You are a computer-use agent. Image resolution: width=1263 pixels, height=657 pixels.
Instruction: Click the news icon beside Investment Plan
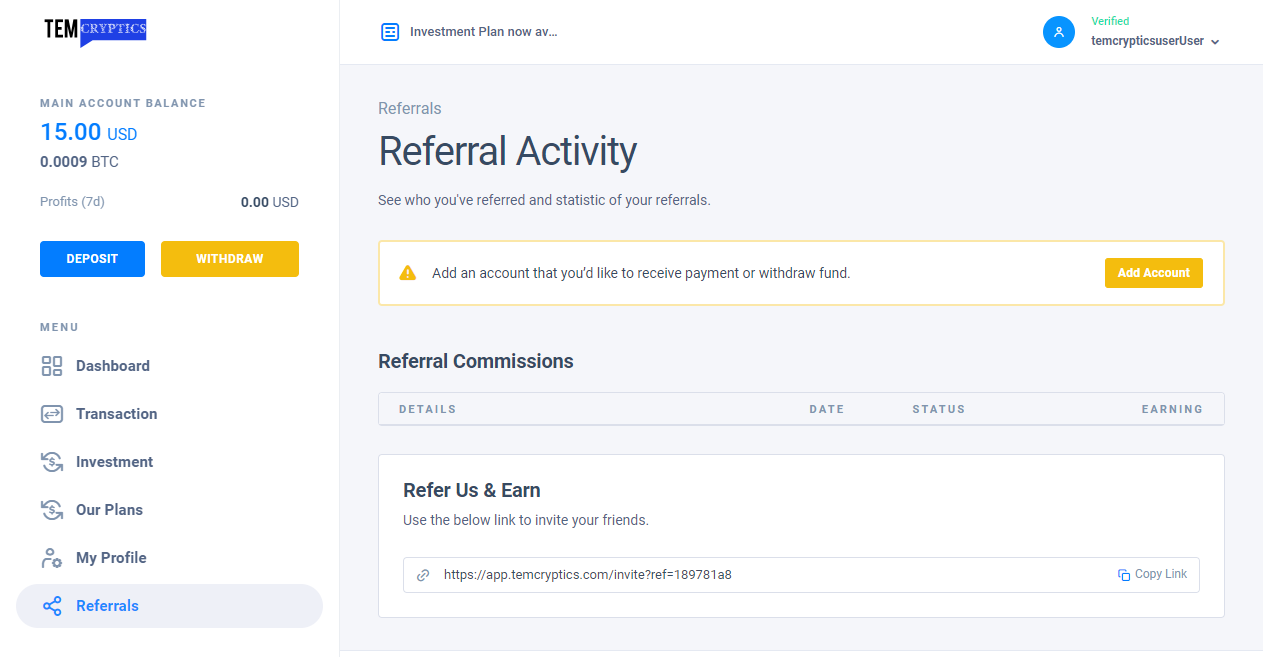390,32
